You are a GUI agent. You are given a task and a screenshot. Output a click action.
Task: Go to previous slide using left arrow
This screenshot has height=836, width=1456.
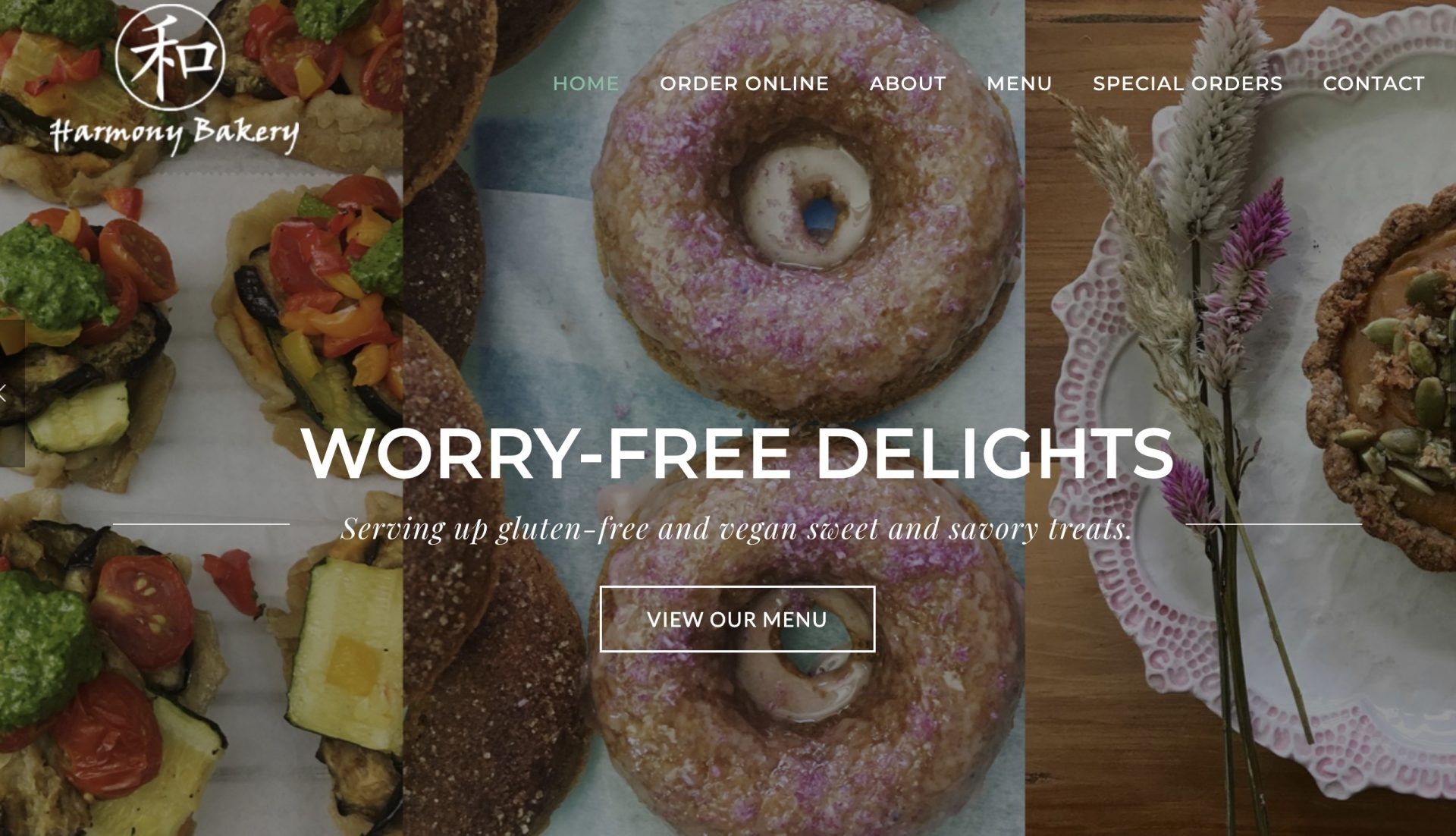(x=6, y=393)
